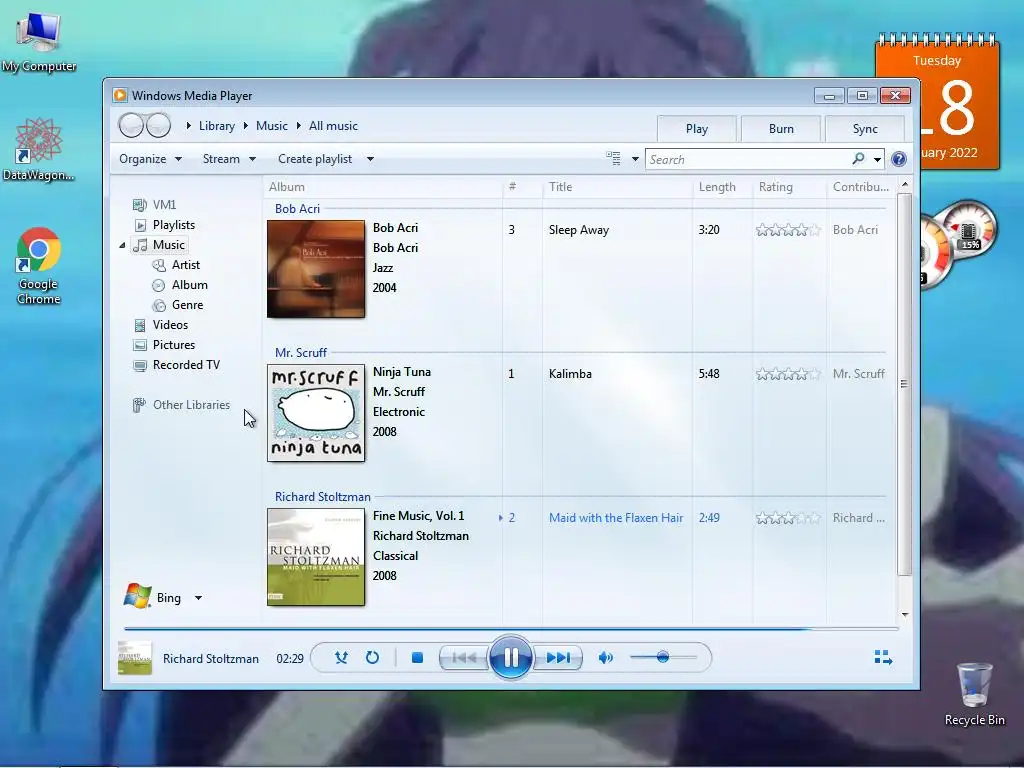
Task: Rate Kalimba with stars
Action: pyautogui.click(x=788, y=374)
